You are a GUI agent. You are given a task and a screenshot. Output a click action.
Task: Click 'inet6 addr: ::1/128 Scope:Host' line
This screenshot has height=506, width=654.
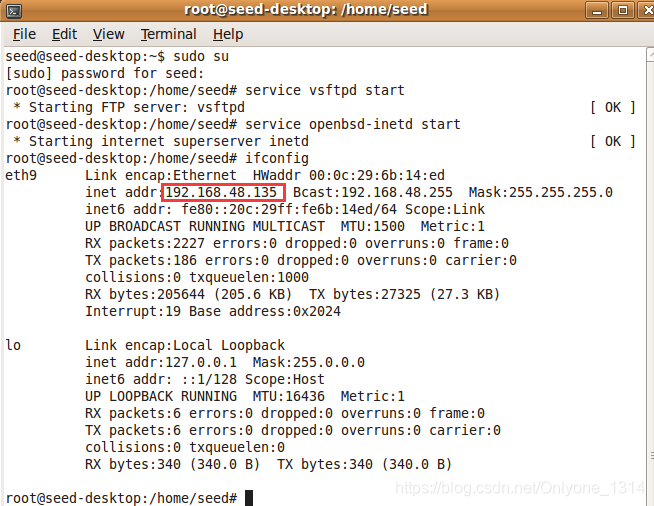[205, 380]
